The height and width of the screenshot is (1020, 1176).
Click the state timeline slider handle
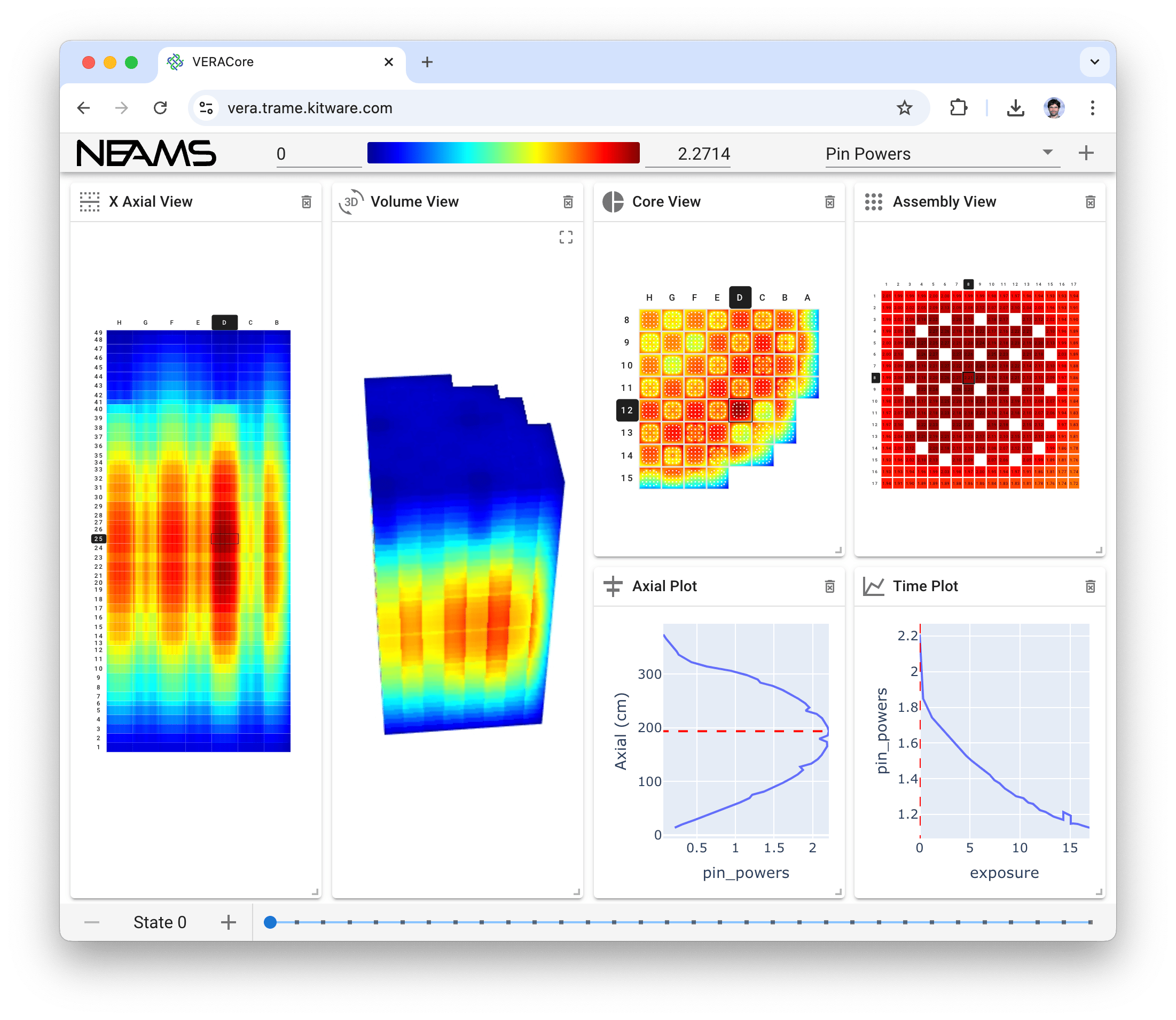click(x=270, y=922)
